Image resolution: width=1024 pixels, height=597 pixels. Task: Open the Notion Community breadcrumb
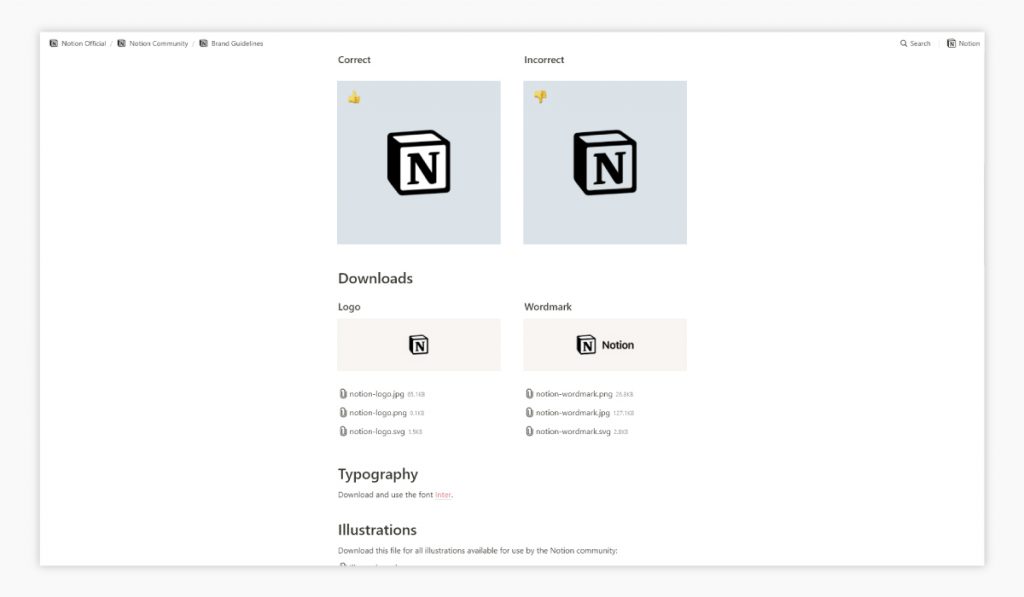point(158,44)
